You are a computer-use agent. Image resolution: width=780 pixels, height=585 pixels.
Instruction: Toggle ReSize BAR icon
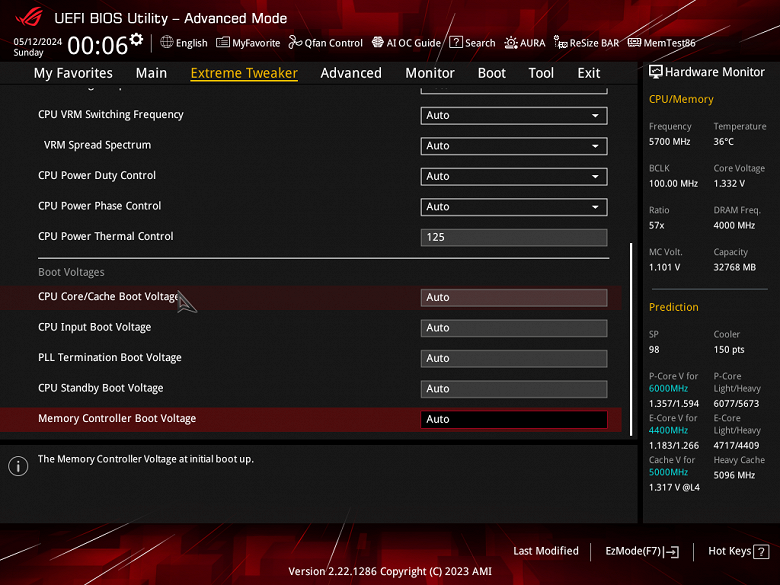561,43
